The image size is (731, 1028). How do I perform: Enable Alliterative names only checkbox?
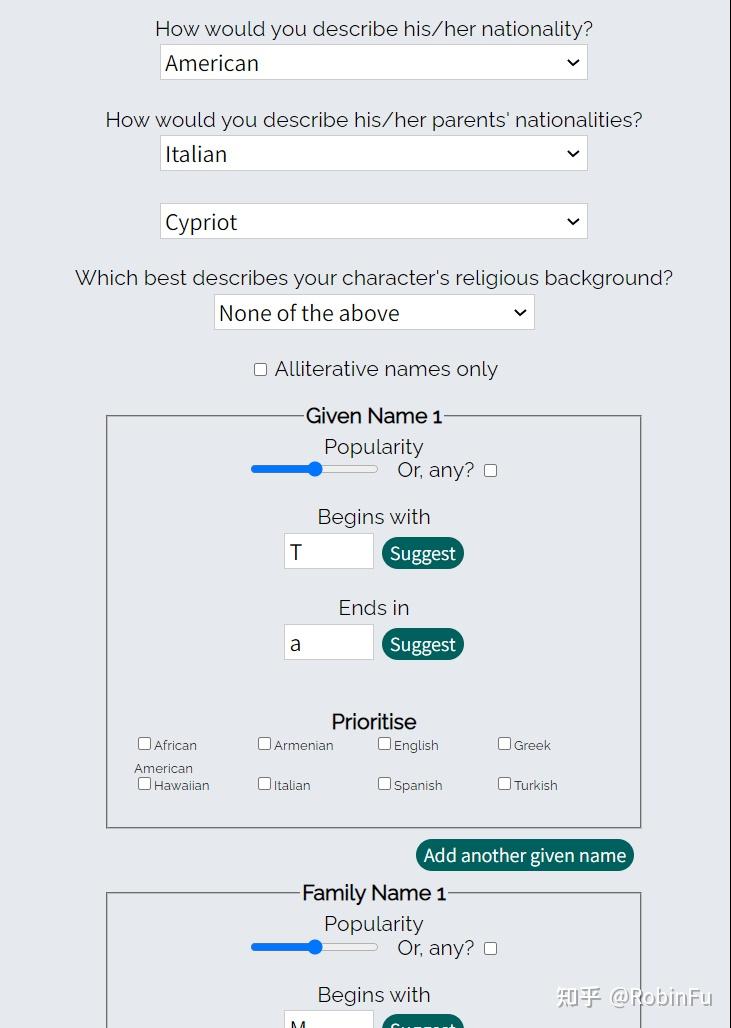coord(260,370)
